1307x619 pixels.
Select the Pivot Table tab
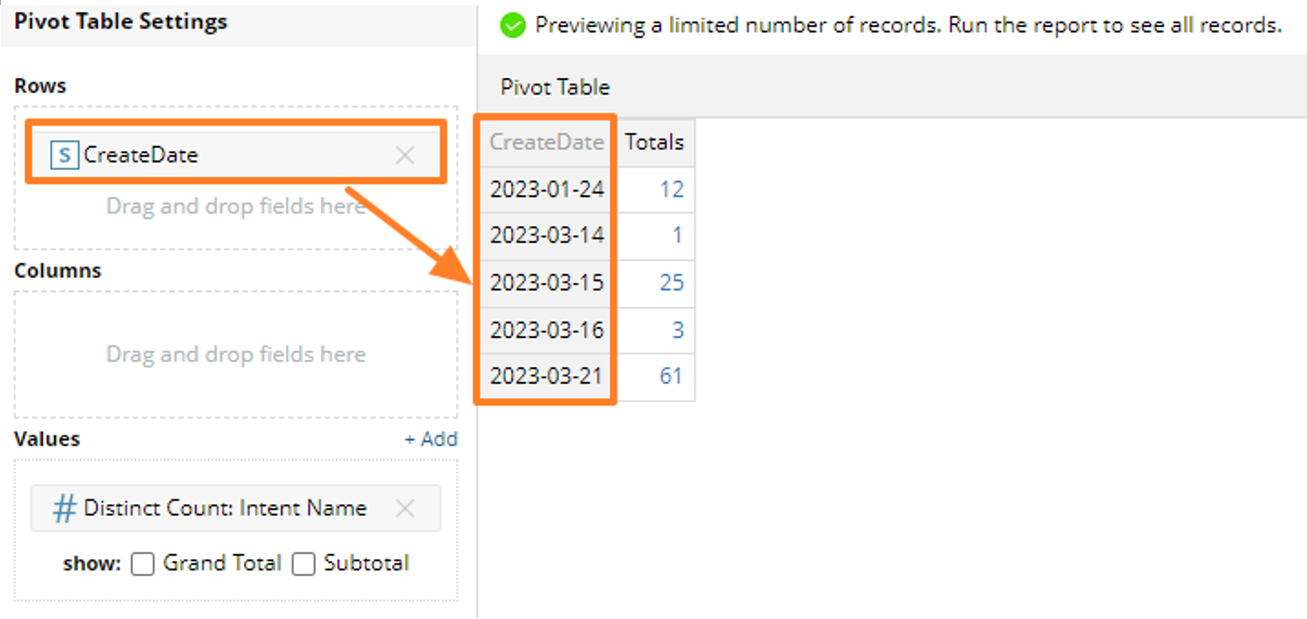pyautogui.click(x=555, y=87)
